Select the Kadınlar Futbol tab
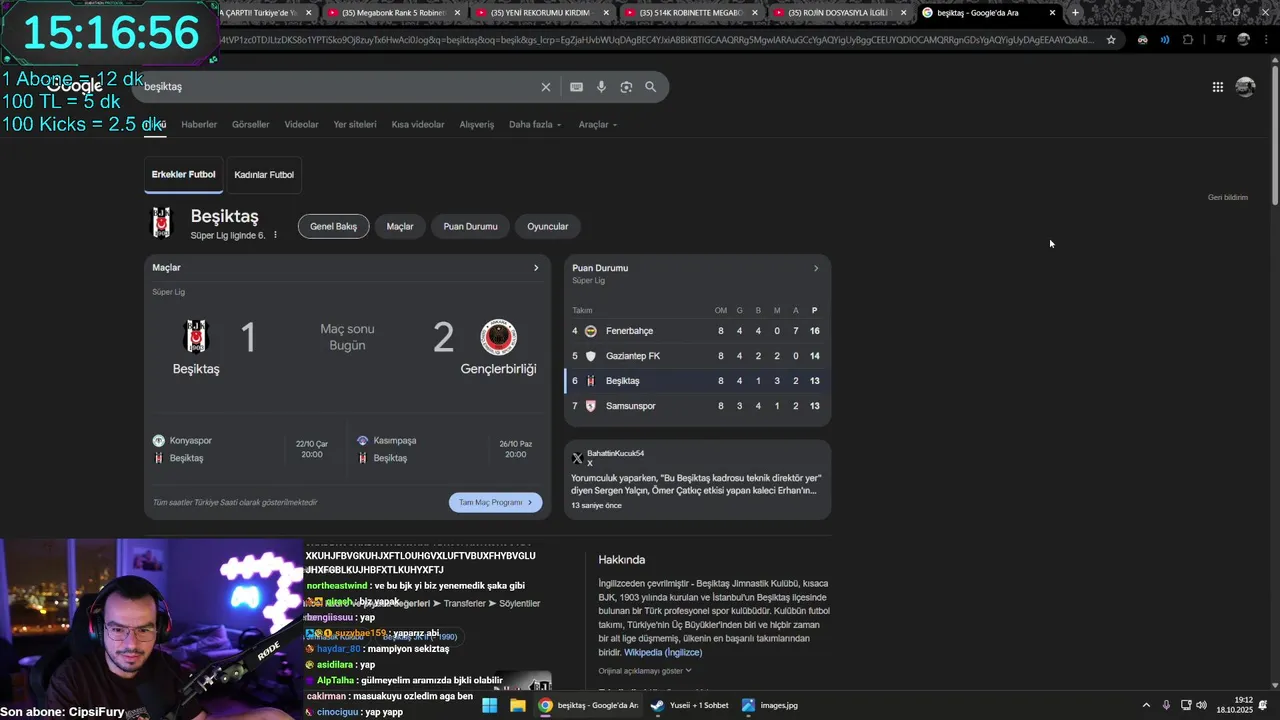Viewport: 1280px width, 720px height. [x=264, y=175]
